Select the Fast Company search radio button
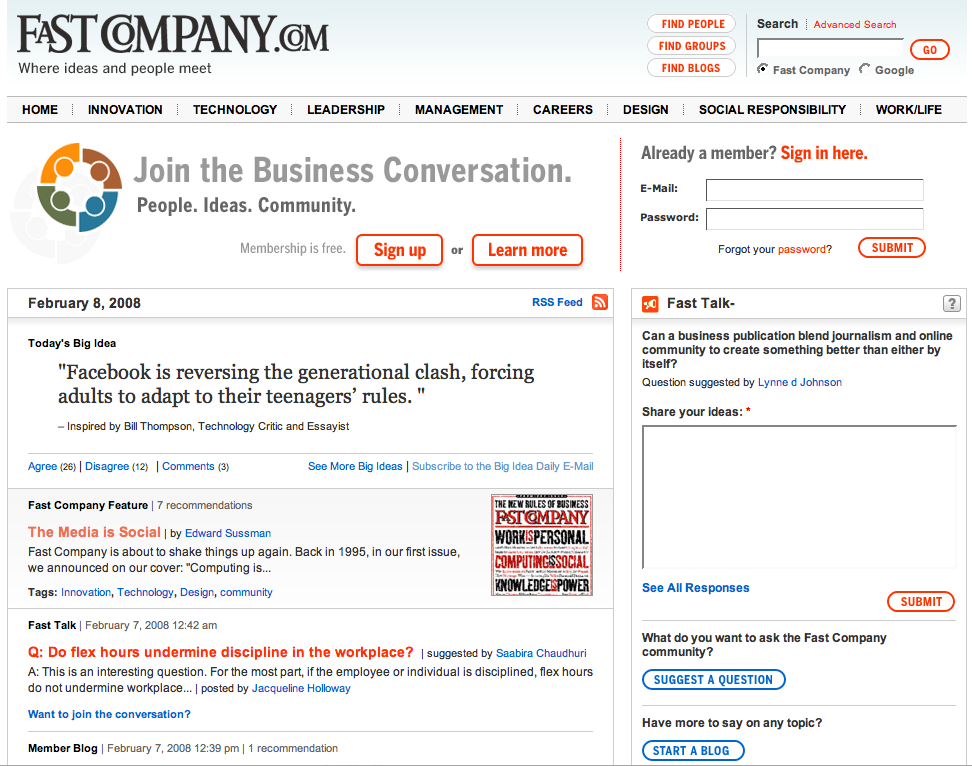This screenshot has height=766, width=972. [x=763, y=69]
